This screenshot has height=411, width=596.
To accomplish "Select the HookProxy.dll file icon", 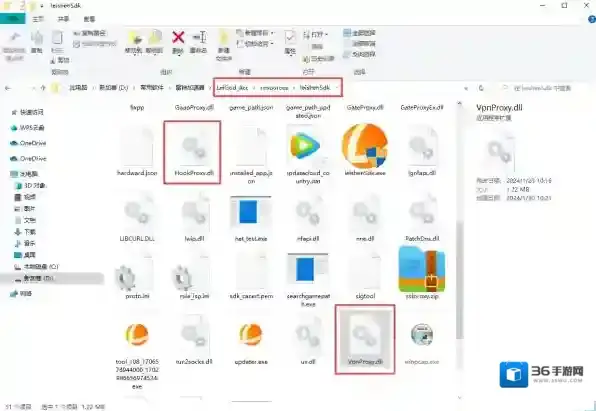I will point(194,148).
